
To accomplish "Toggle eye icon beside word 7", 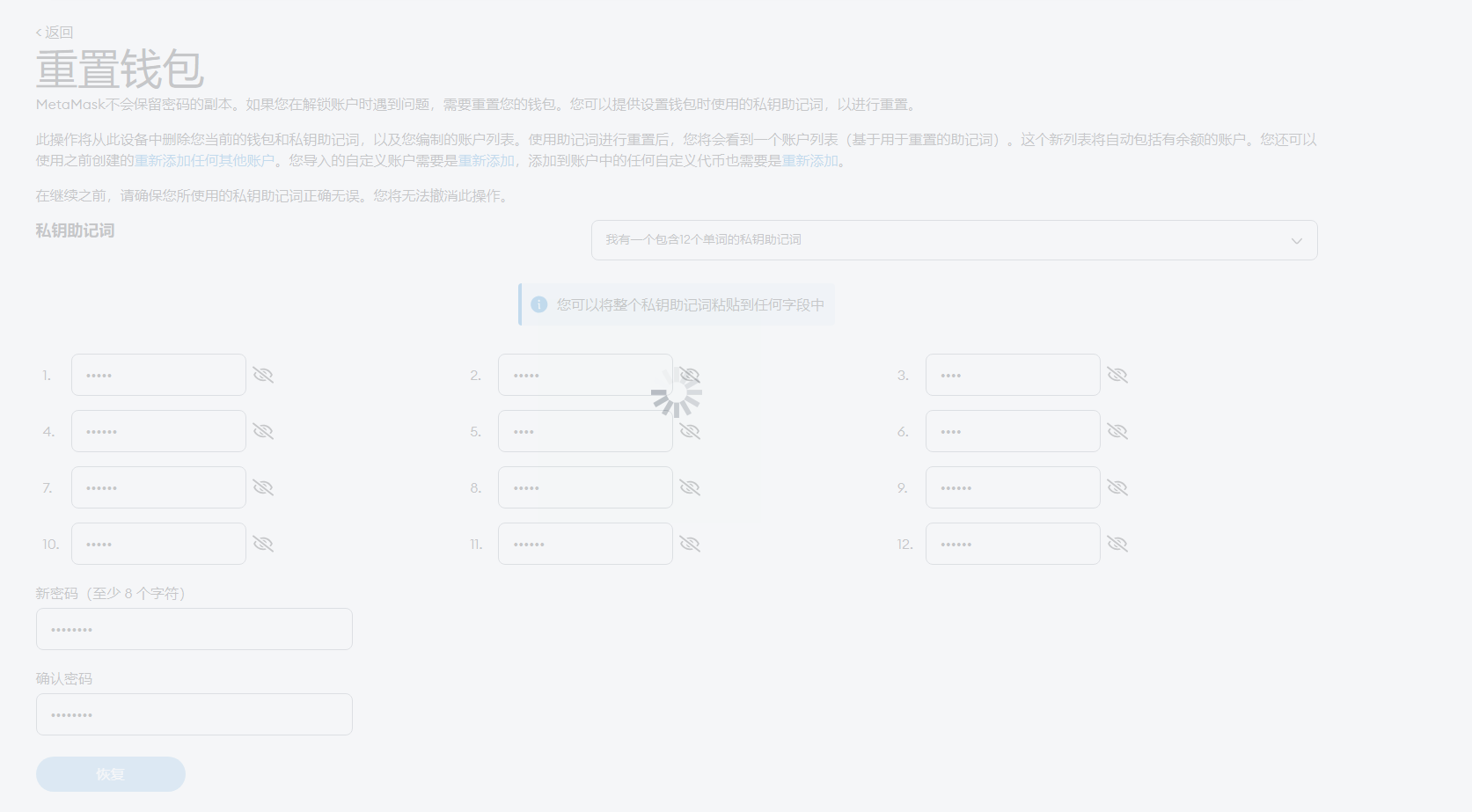I will click(x=263, y=488).
